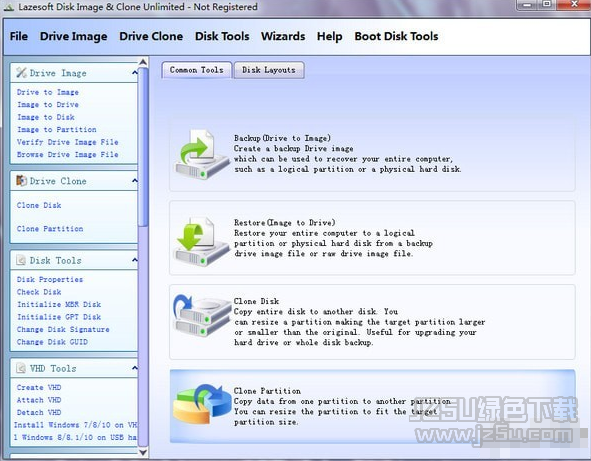Open the Boot Disk Tools menu
This screenshot has height=461, width=591.
[x=397, y=36]
